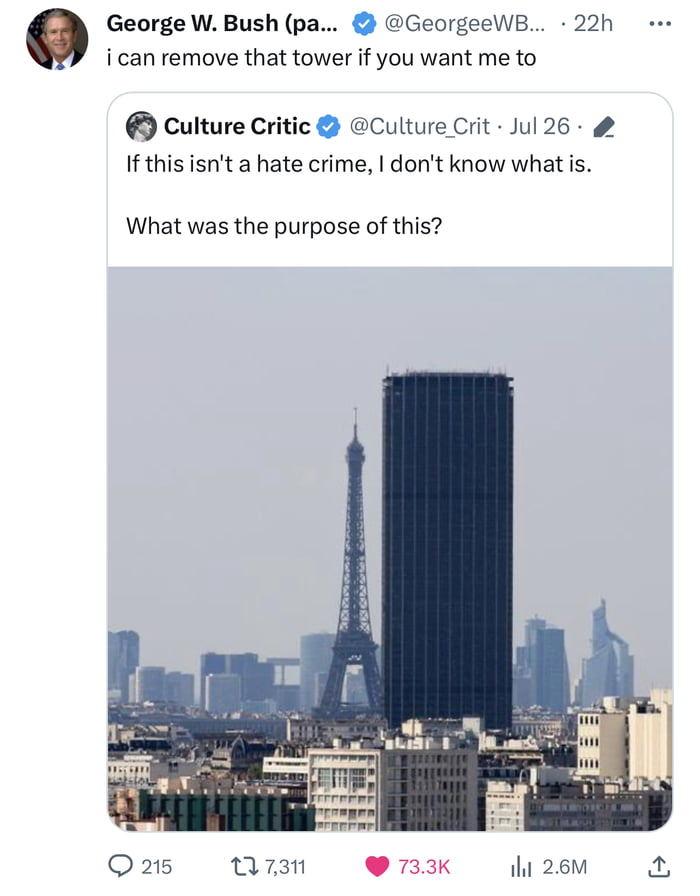Enlarge the Paris skyline tower photo
700x896 pixels.
click(390, 549)
